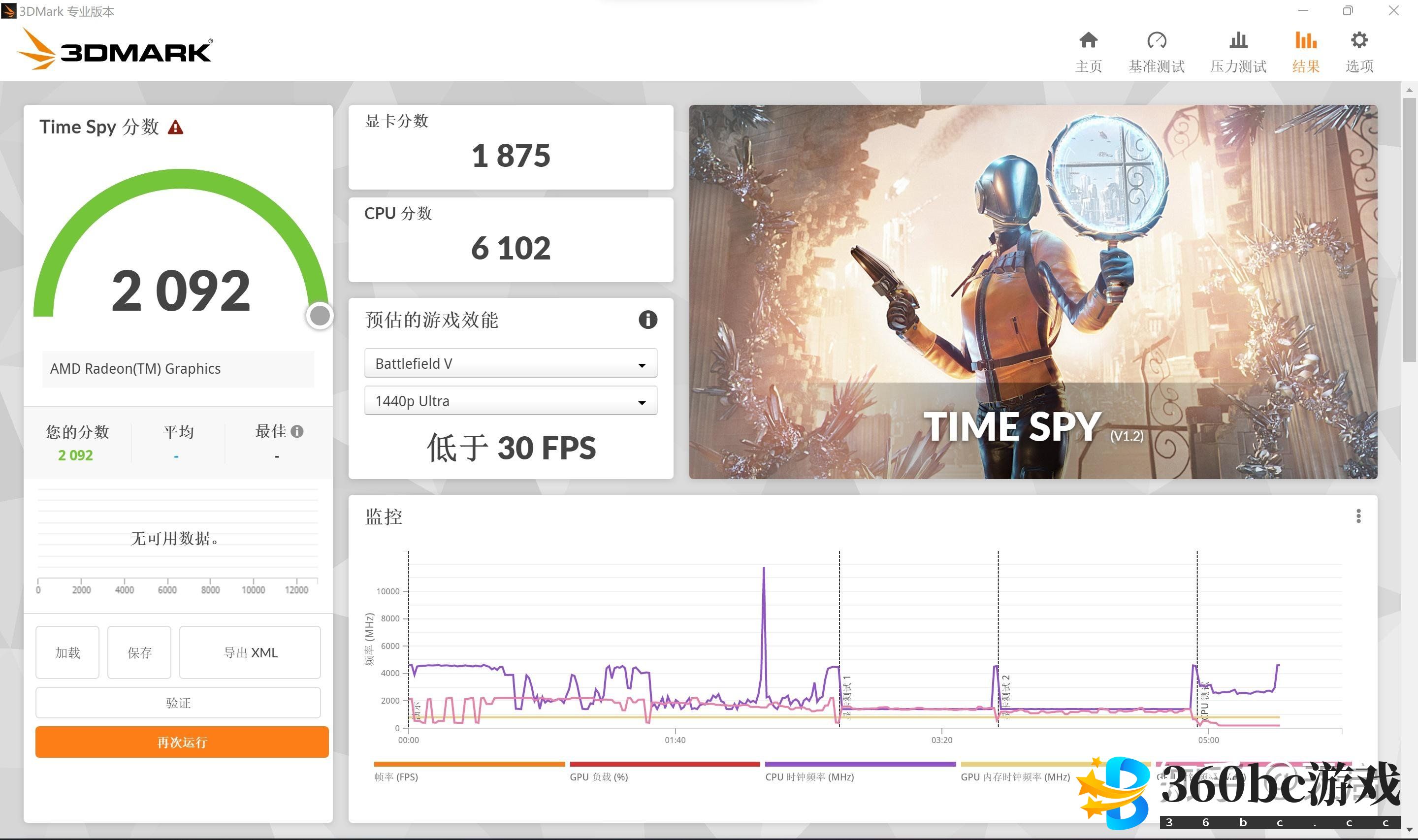Switch to the Results (结果) tab
Screen dimensions: 1418x840
click(x=1305, y=51)
